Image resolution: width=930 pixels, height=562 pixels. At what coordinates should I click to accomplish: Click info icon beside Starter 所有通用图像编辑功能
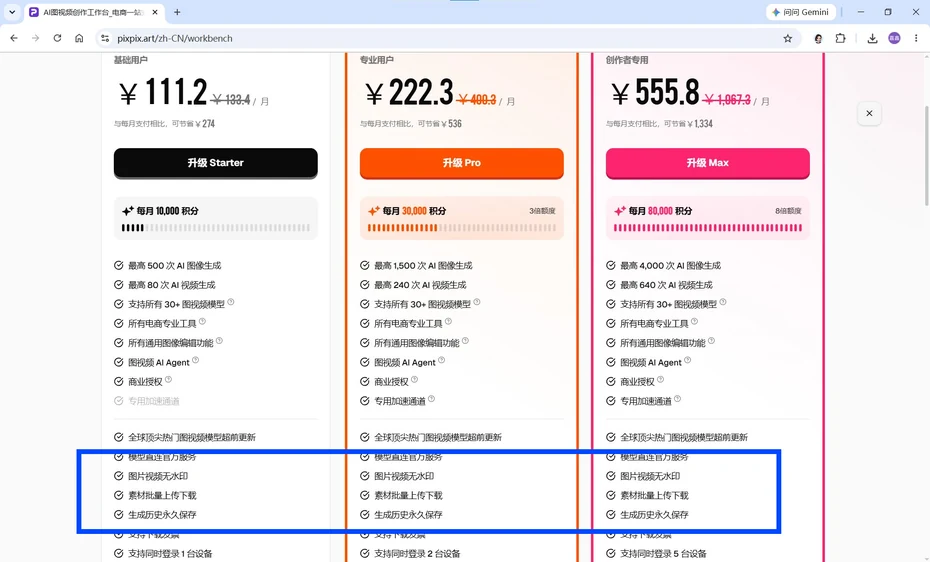219,341
